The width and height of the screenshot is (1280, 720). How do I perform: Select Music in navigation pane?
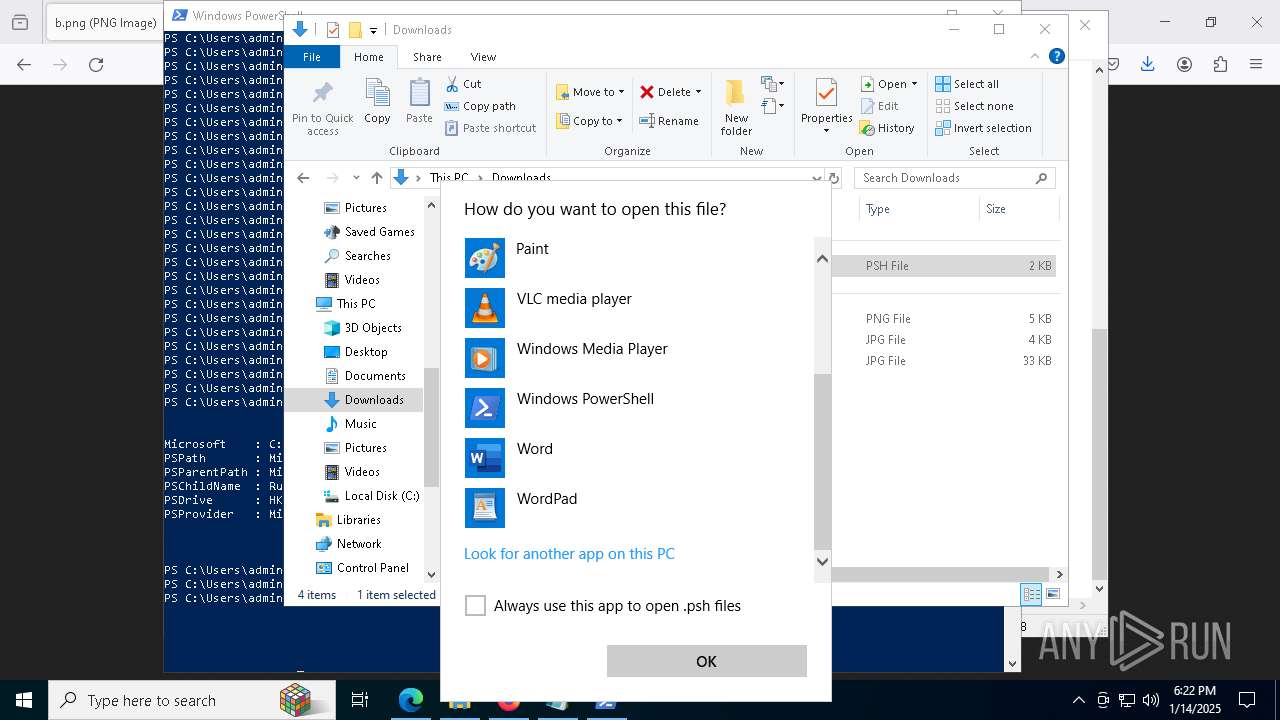tap(350, 424)
